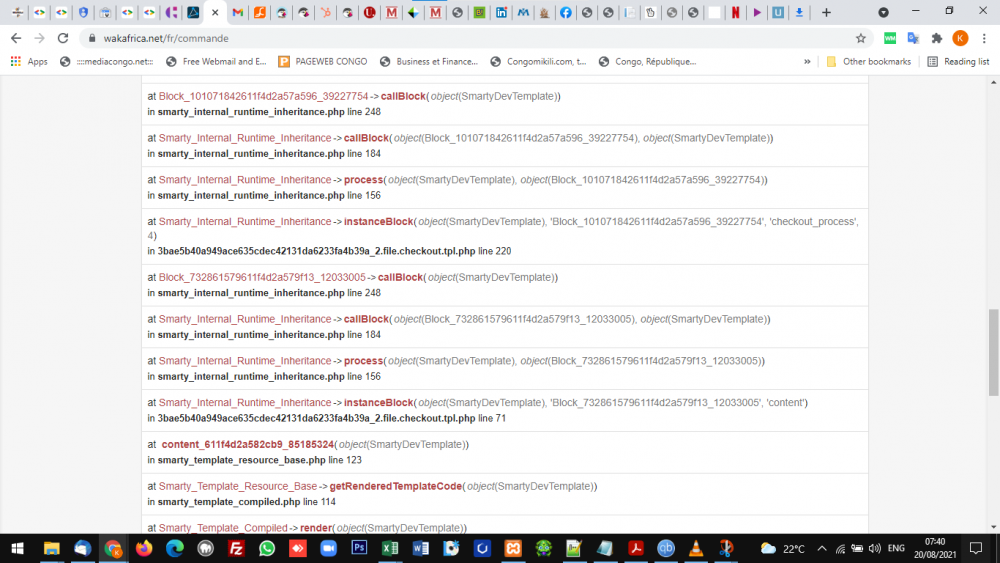Open the mediacongo.net bookmark
This screenshot has width=1000, height=563.
107,62
